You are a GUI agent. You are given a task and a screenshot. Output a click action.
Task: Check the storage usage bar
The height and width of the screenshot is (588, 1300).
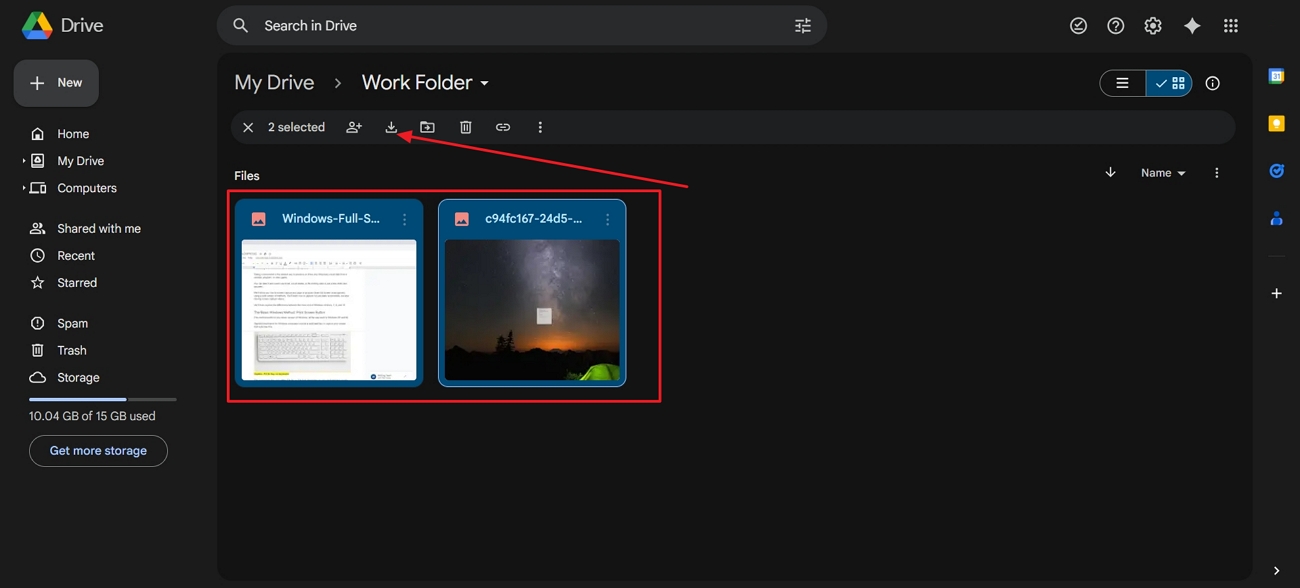pos(103,398)
